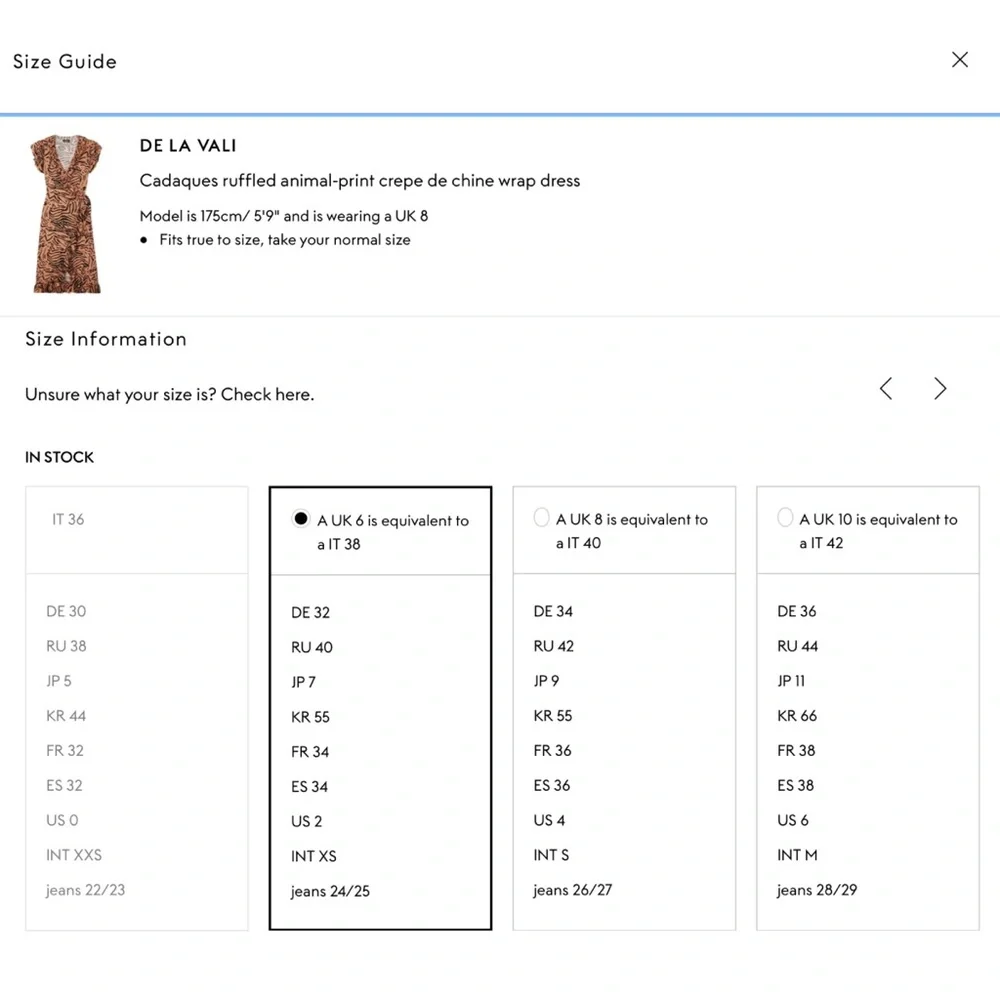Image resolution: width=1000 pixels, height=1000 pixels.
Task: Click the 'jeans 28/29' entry
Action: (x=817, y=890)
